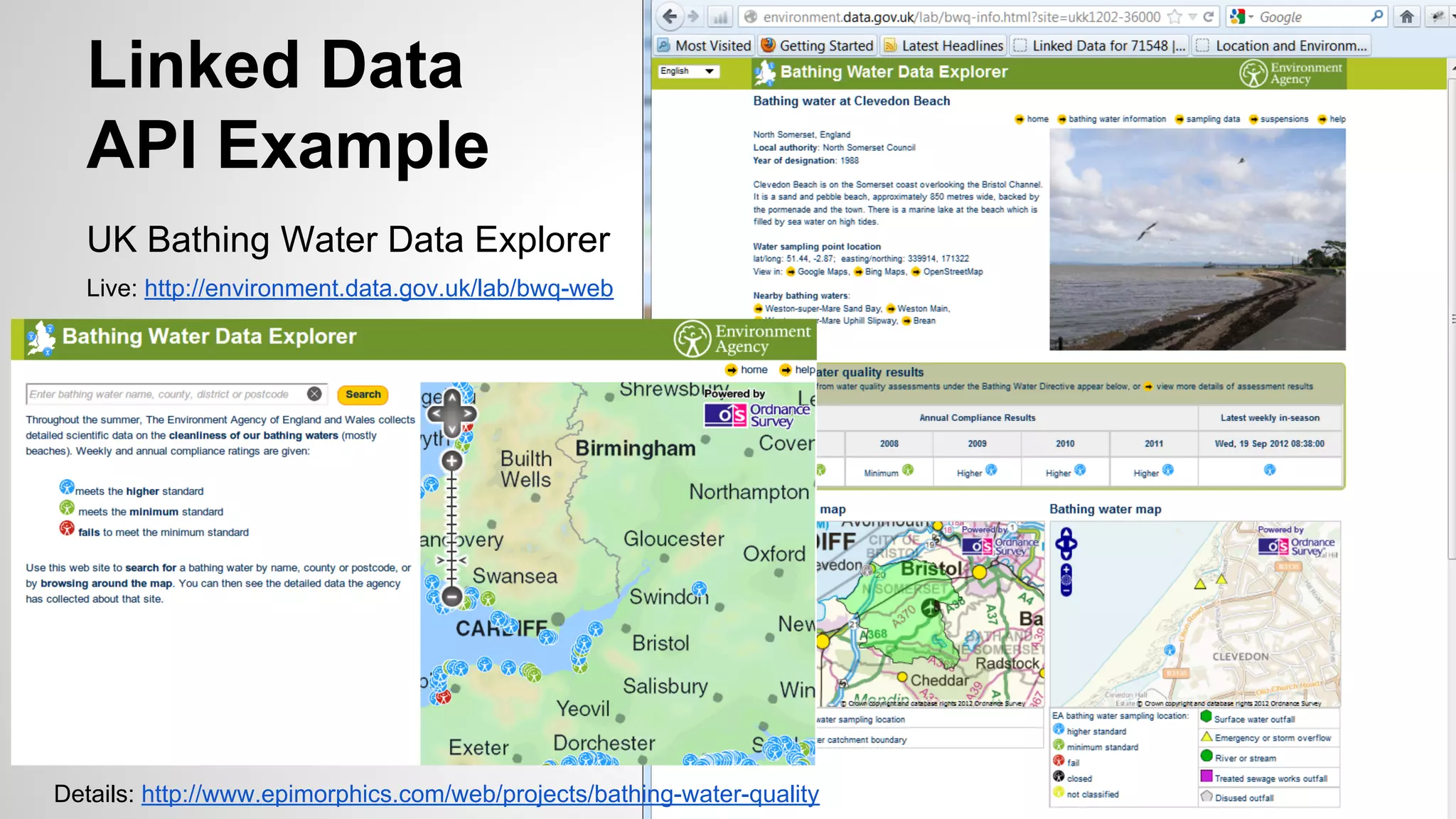Click the 2011 Higher compliance icon

[1168, 470]
